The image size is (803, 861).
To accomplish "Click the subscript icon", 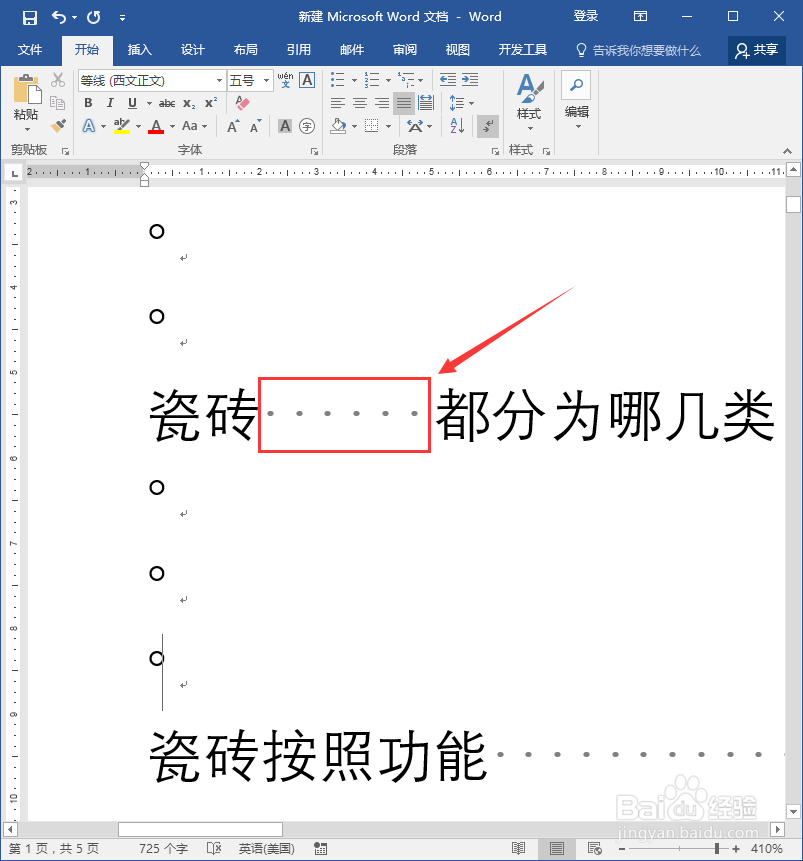I will pos(188,102).
